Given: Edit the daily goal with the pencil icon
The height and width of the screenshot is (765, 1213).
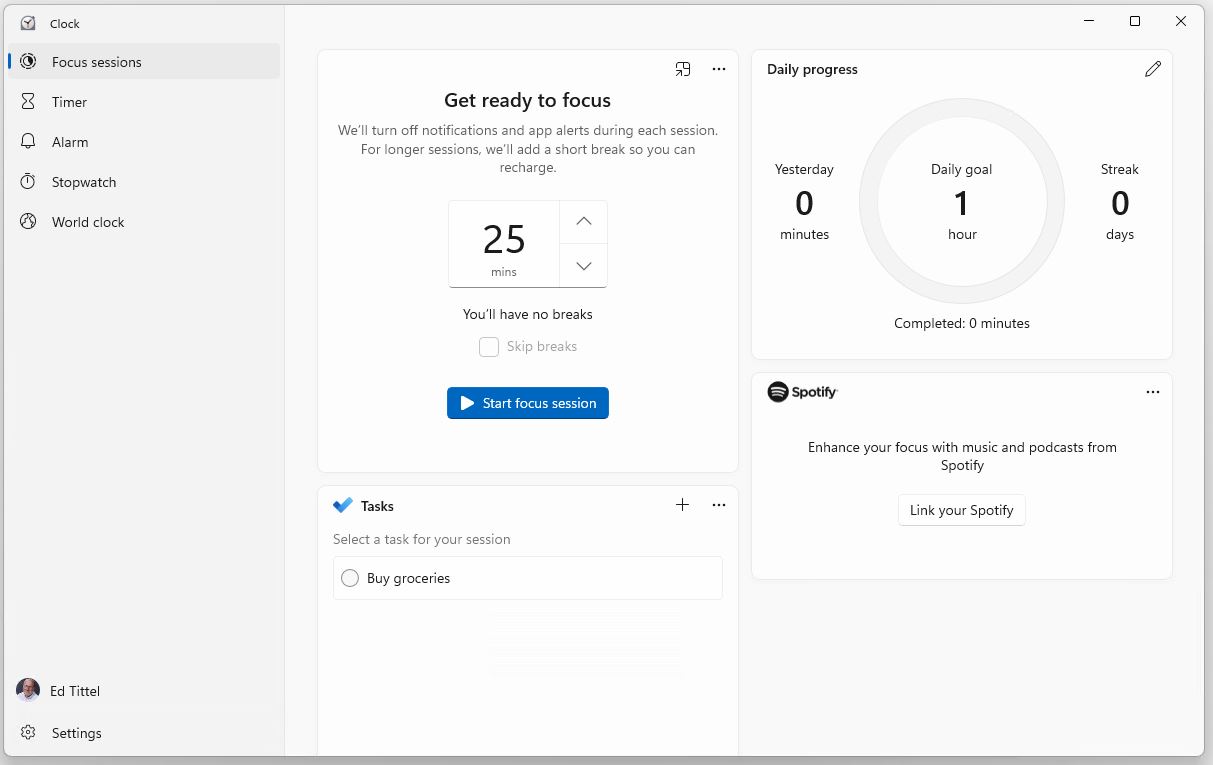Looking at the screenshot, I should coord(1153,69).
